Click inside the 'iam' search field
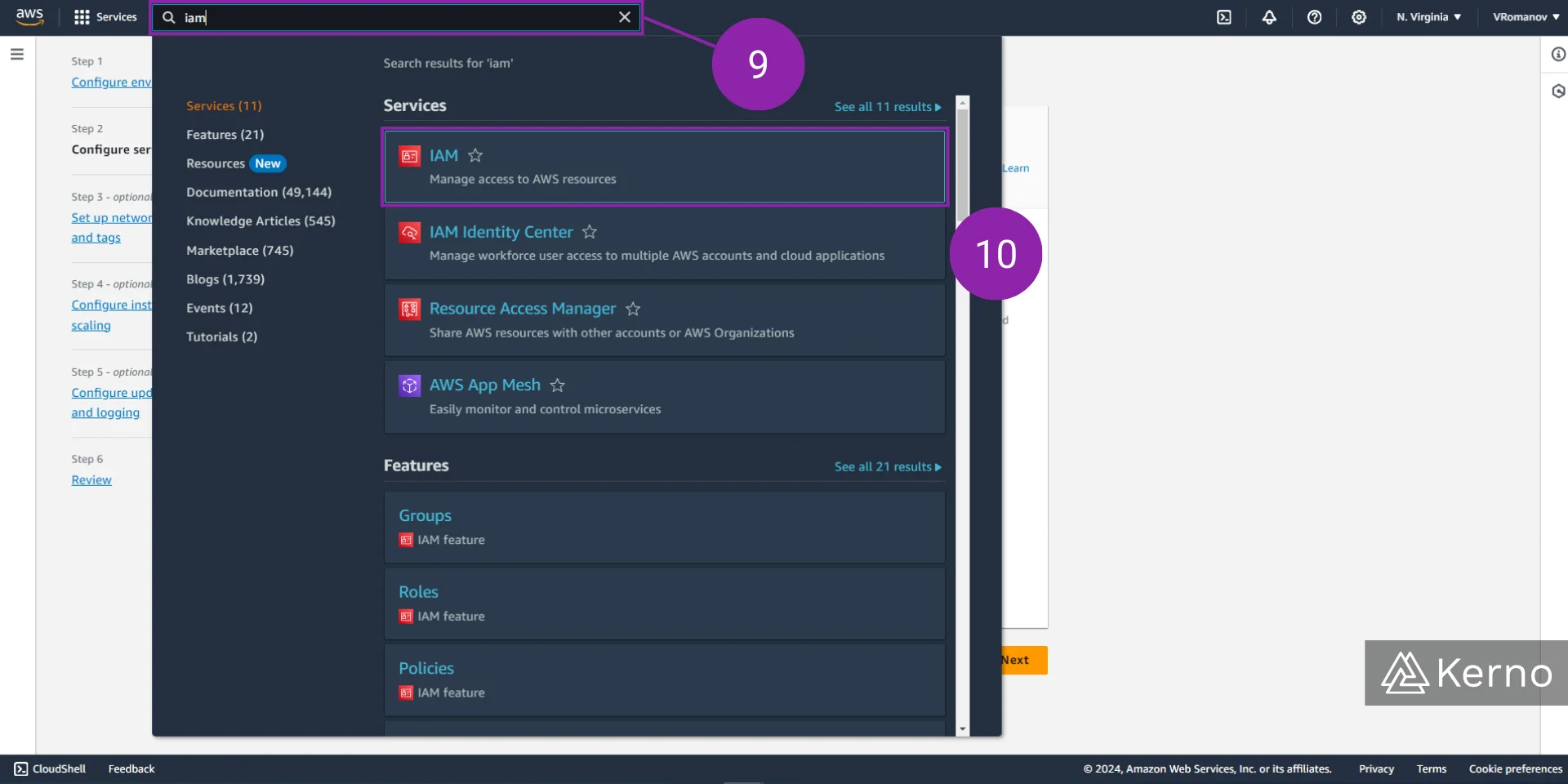The height and width of the screenshot is (784, 1568). (x=396, y=17)
